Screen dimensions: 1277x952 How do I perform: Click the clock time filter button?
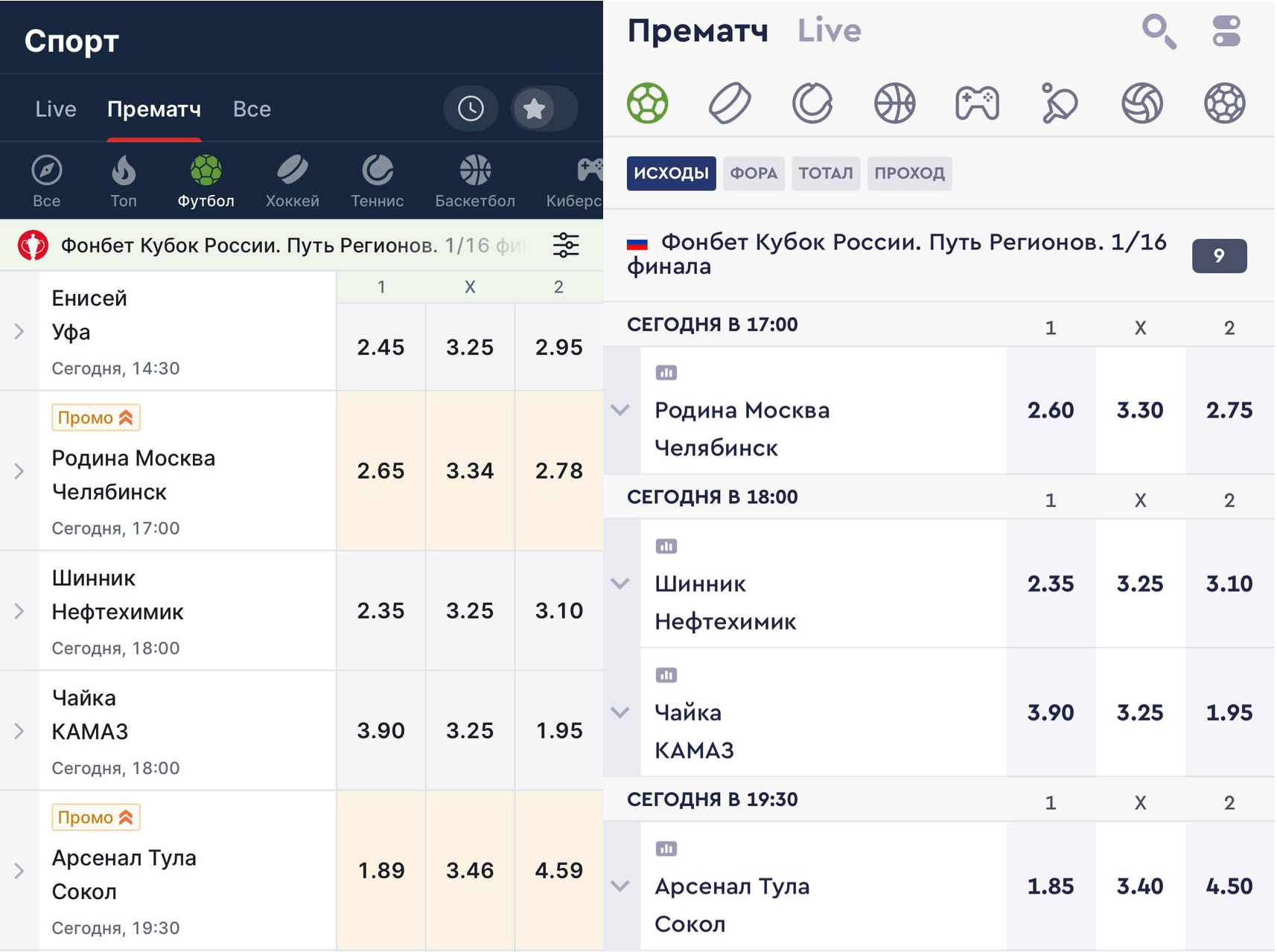click(471, 109)
